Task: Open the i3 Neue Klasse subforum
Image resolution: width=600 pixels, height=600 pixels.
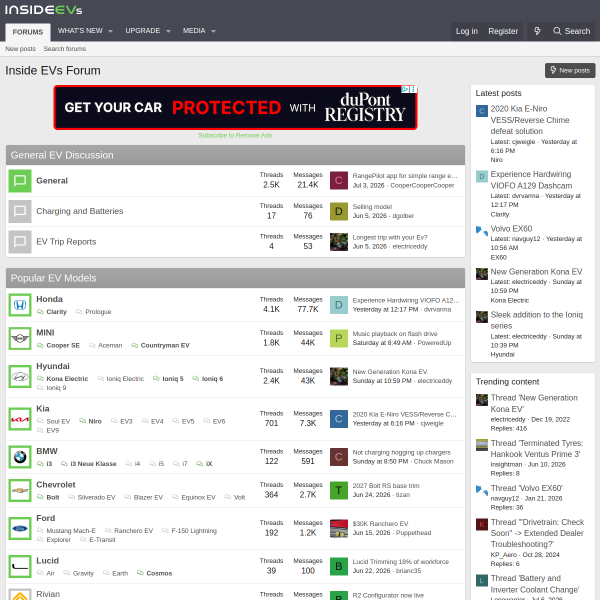Action: point(93,463)
